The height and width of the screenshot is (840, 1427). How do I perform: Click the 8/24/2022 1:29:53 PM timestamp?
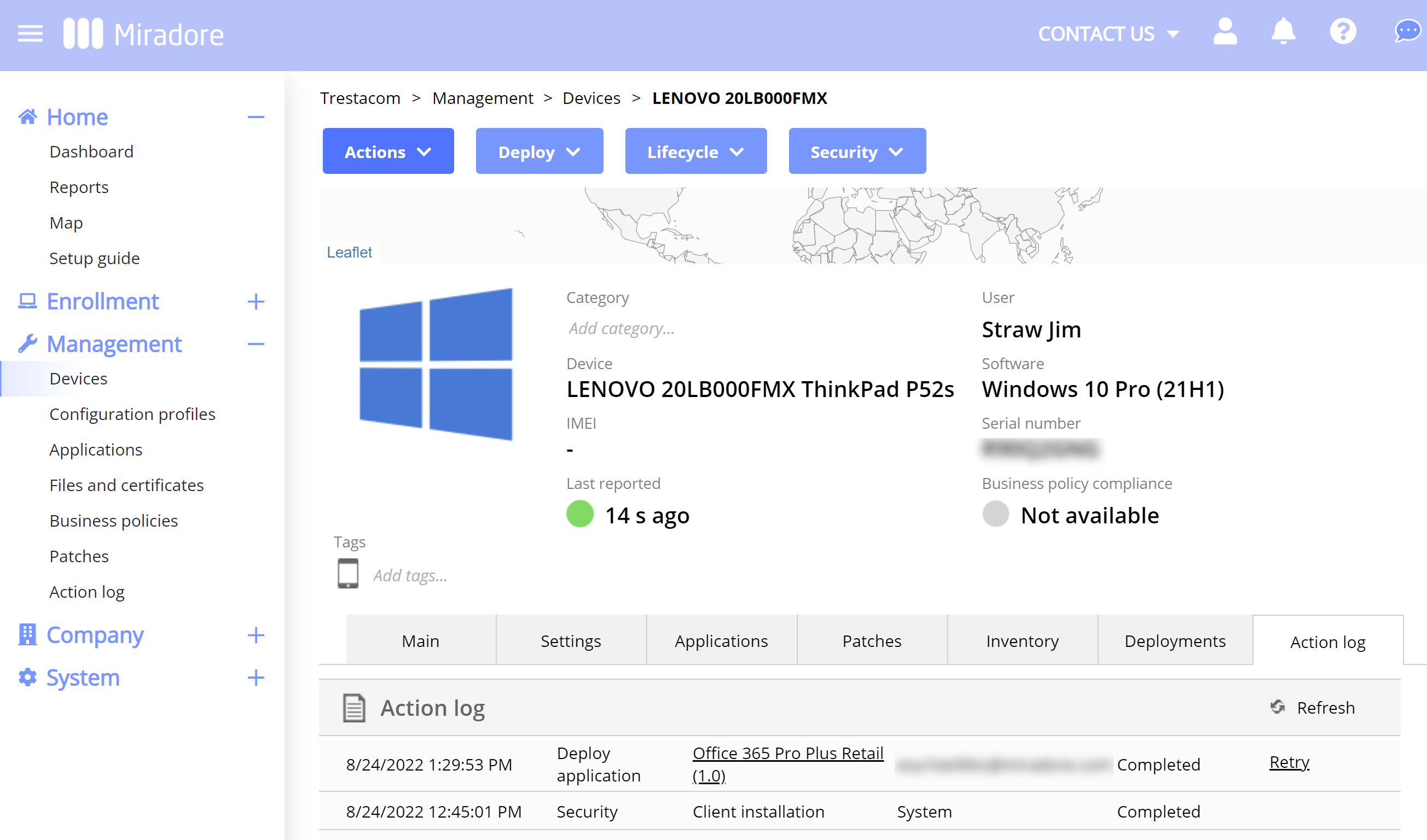click(x=428, y=764)
